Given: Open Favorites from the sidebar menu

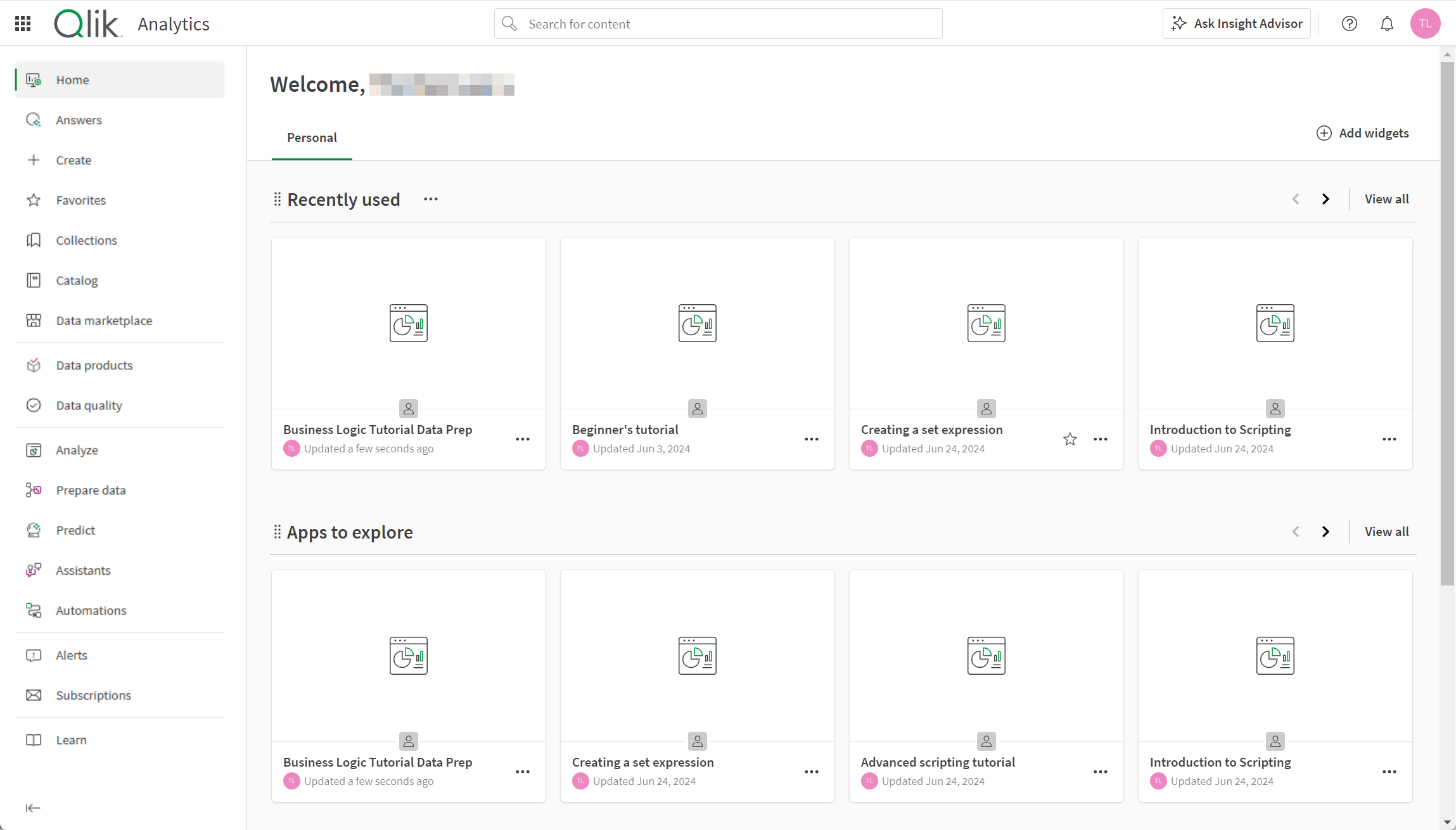Looking at the screenshot, I should pyautogui.click(x=80, y=200).
